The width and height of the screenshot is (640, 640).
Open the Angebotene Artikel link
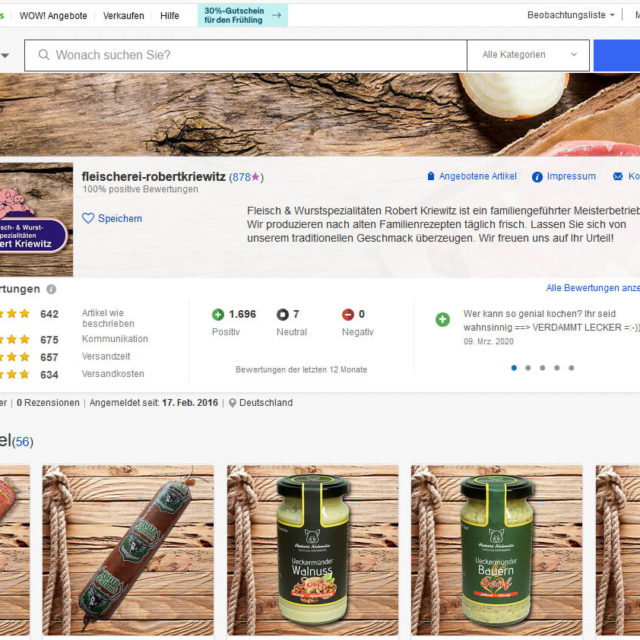point(478,176)
